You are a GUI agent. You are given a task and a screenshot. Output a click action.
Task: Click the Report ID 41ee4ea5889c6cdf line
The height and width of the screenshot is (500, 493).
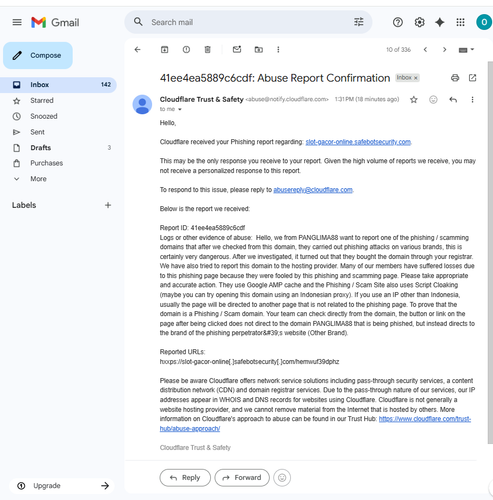[x=202, y=228]
